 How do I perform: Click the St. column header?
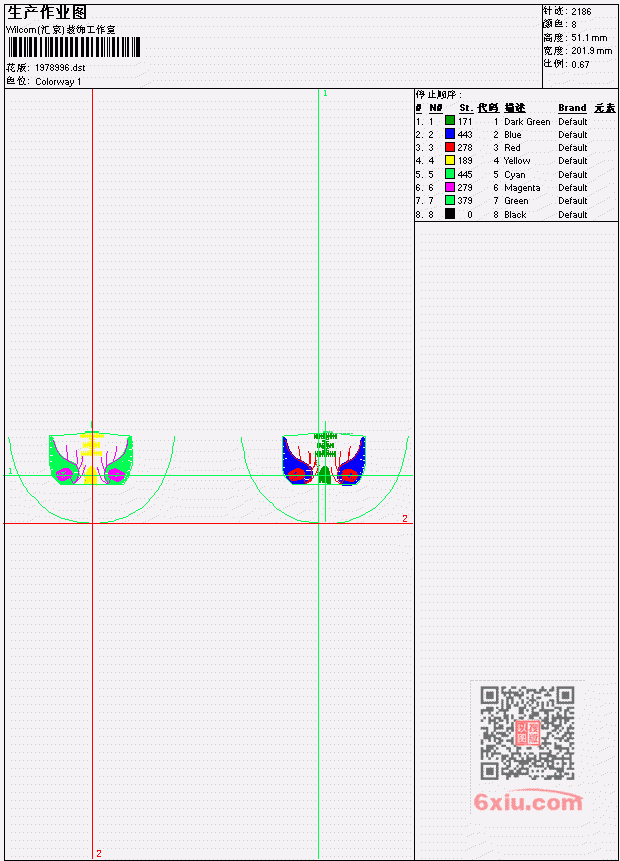click(x=466, y=108)
